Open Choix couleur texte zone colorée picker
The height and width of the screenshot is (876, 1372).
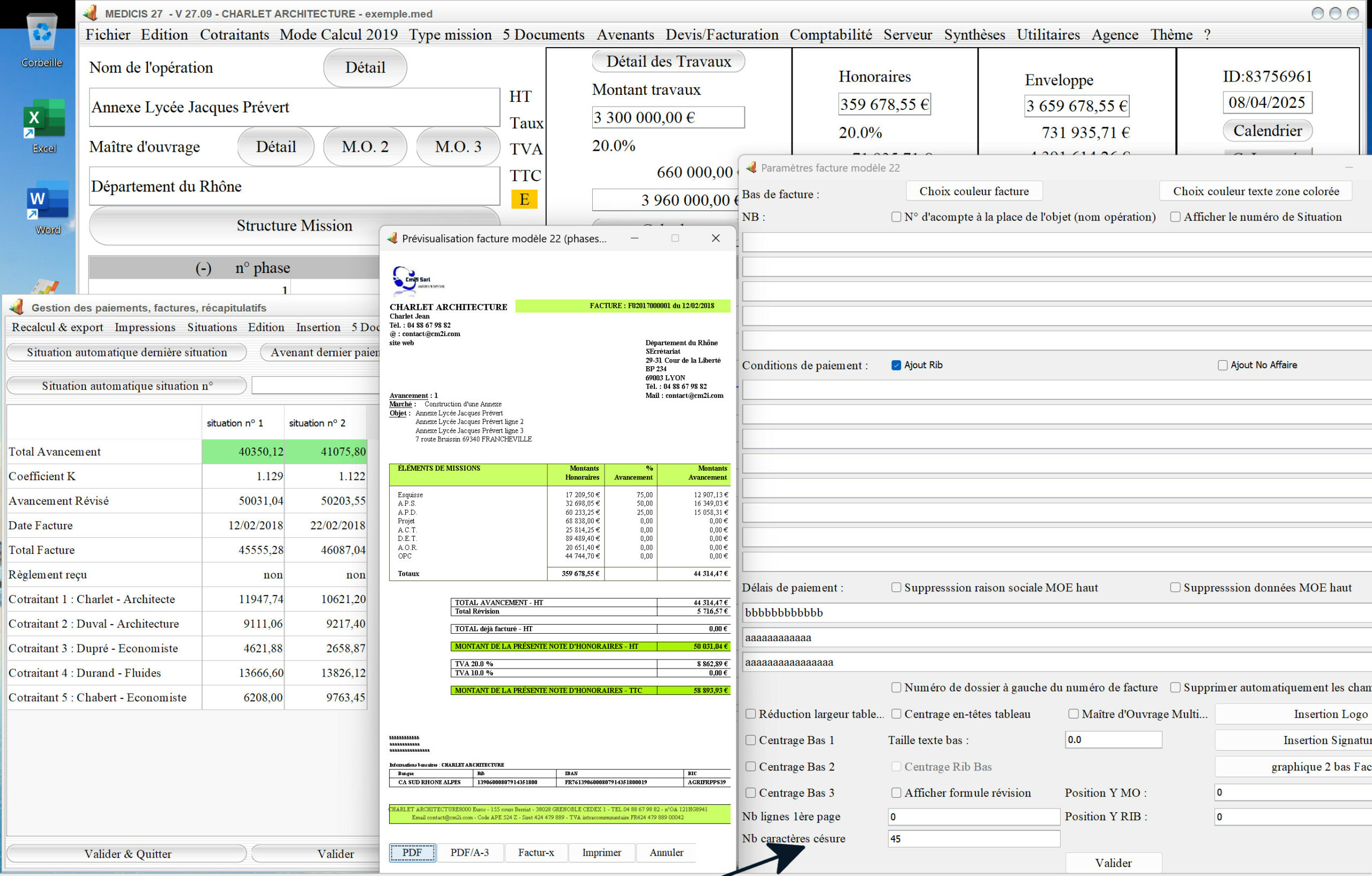(x=1256, y=191)
